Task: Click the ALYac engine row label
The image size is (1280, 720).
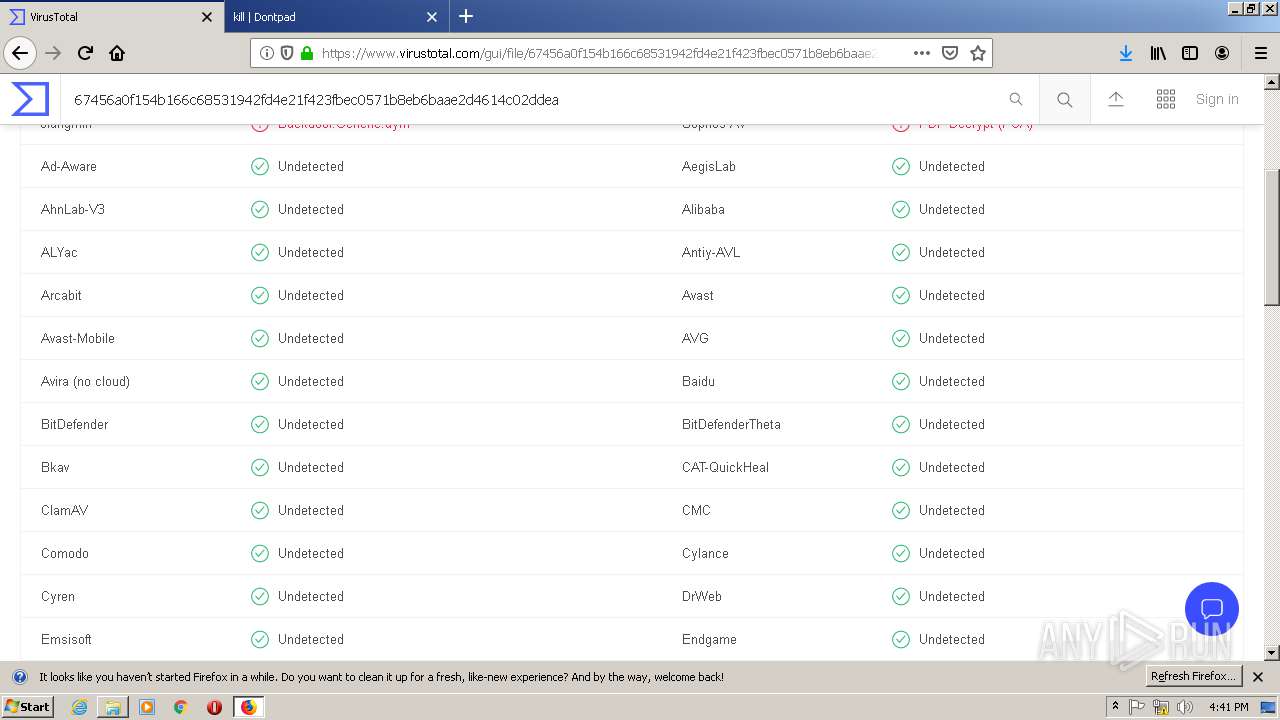Action: [x=59, y=252]
